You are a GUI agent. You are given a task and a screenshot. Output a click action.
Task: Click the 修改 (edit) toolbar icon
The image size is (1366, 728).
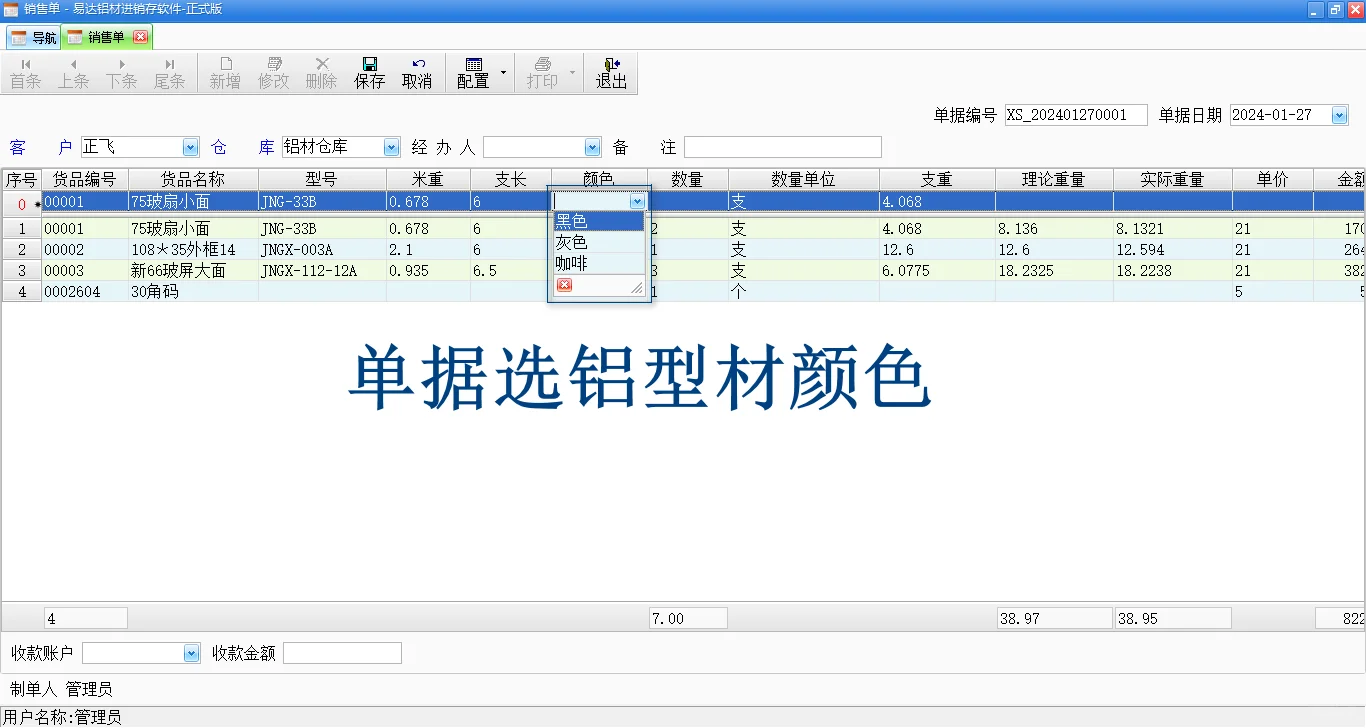[273, 72]
